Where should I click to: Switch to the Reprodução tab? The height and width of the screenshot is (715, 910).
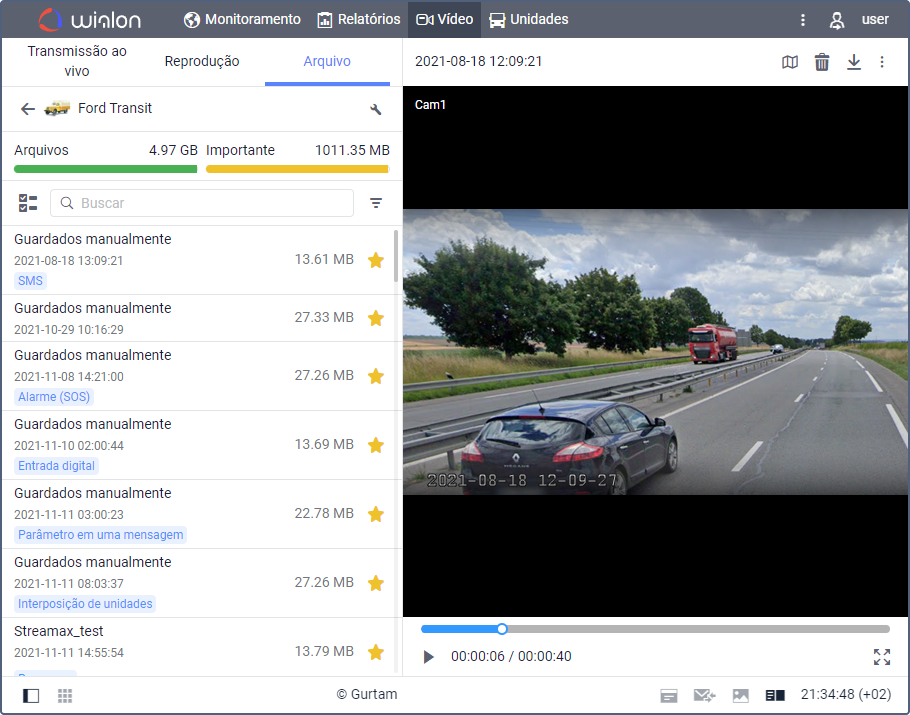pos(203,61)
